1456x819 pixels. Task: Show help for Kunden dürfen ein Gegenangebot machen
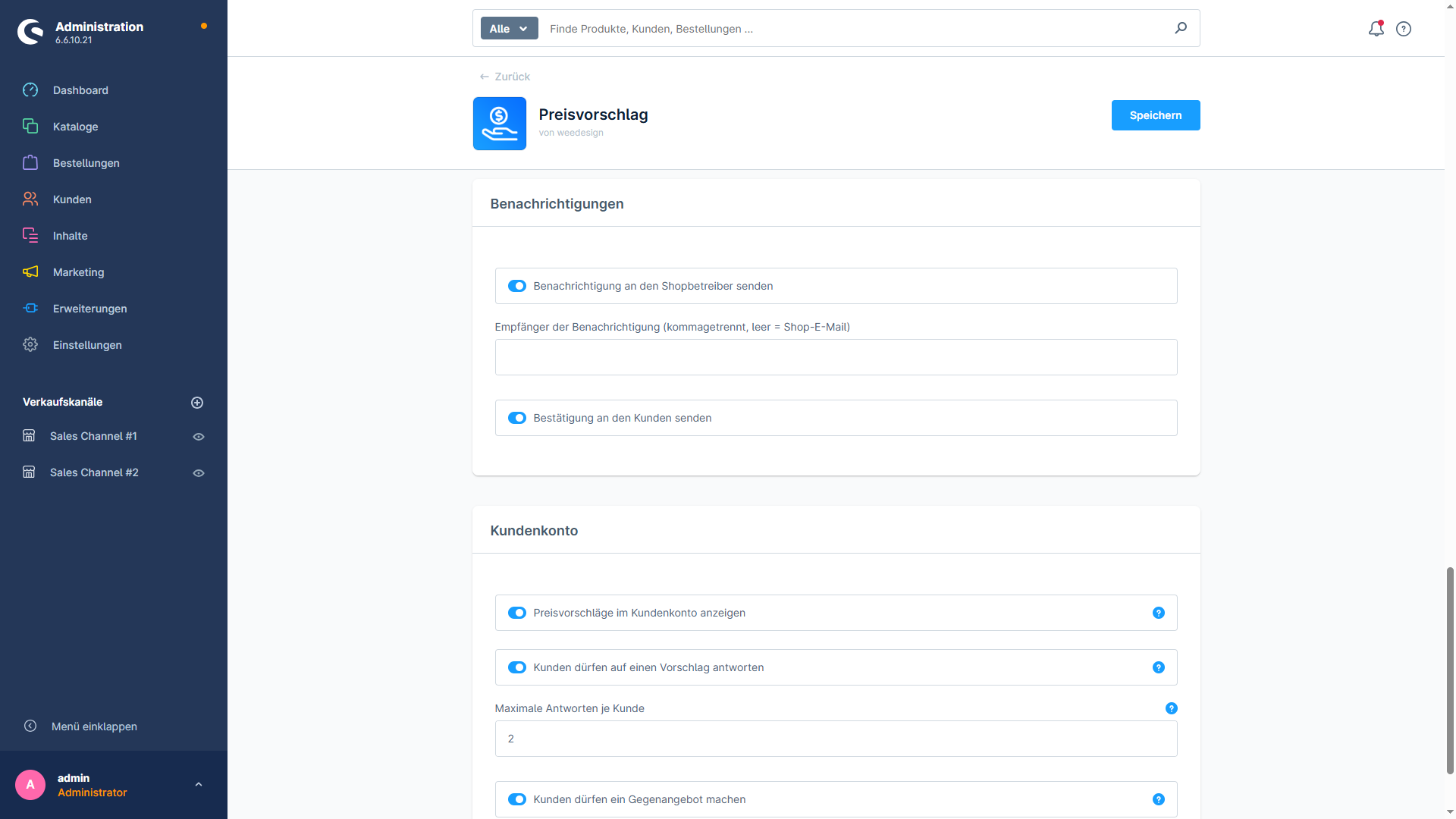[x=1159, y=799]
